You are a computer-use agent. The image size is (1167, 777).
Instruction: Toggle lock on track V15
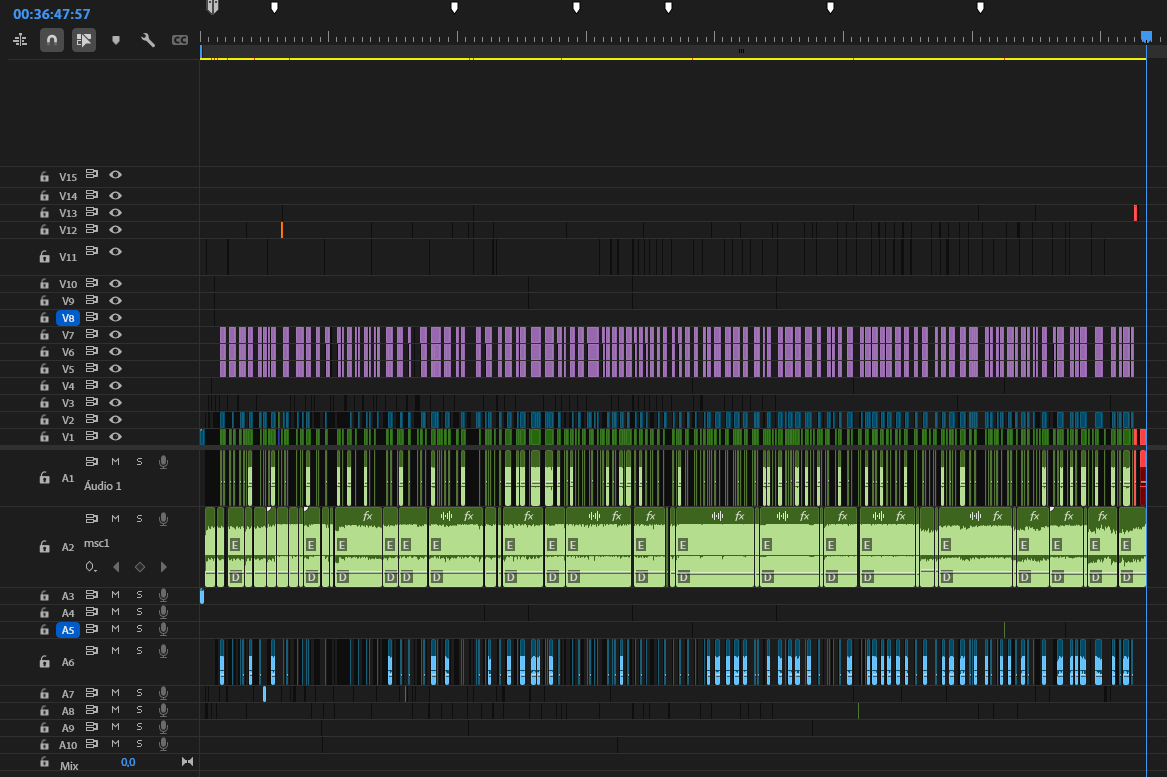[x=44, y=177]
